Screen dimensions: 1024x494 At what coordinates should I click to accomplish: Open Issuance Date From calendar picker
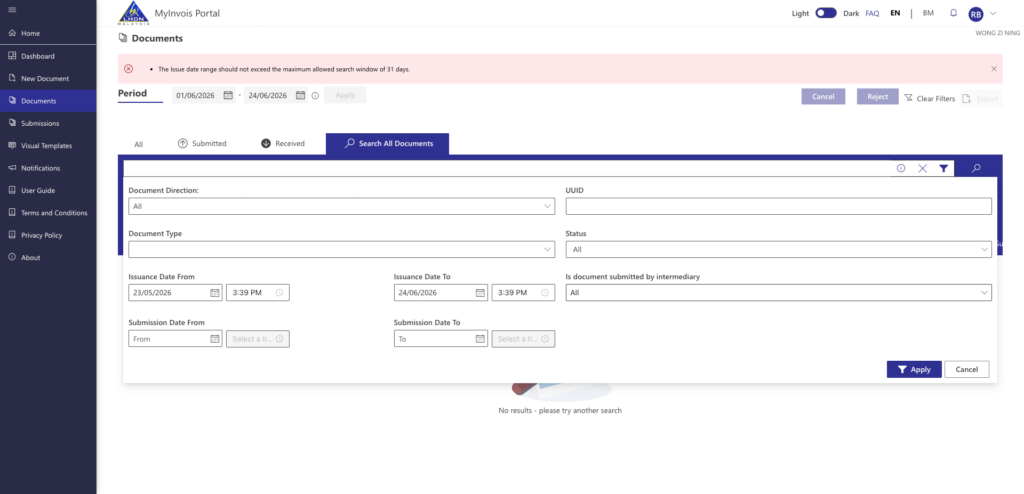(215, 293)
